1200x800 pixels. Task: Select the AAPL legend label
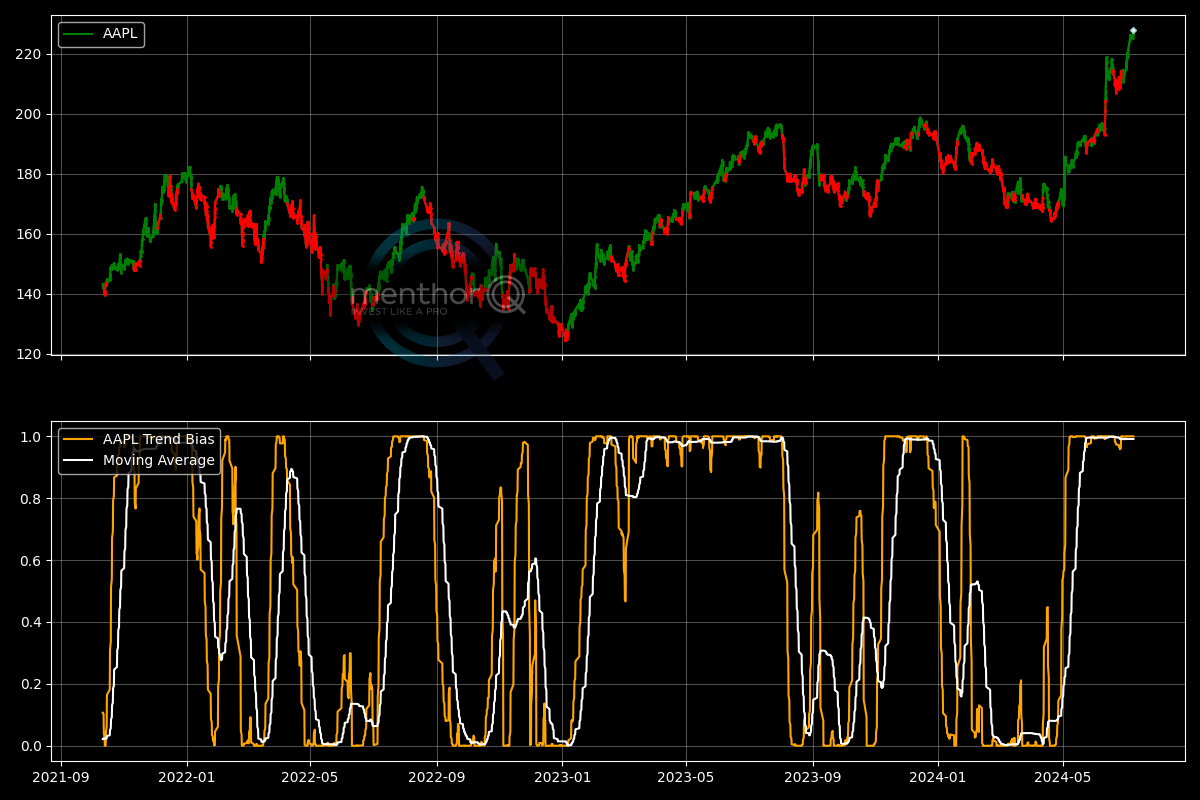(x=120, y=34)
